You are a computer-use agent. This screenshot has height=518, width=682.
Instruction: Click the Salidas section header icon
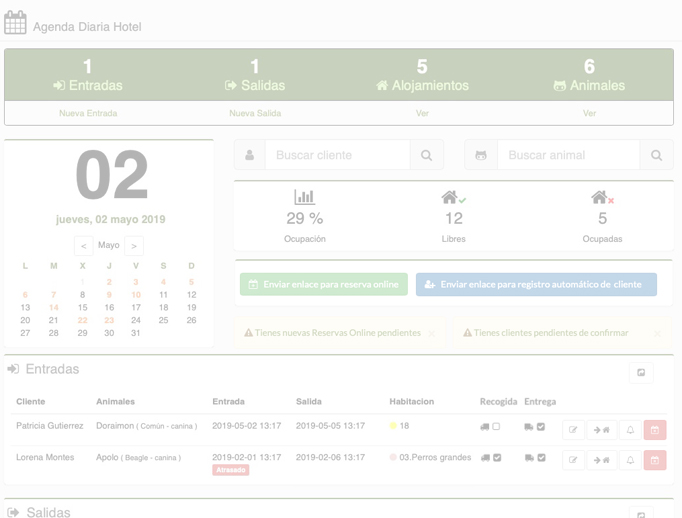[13, 512]
